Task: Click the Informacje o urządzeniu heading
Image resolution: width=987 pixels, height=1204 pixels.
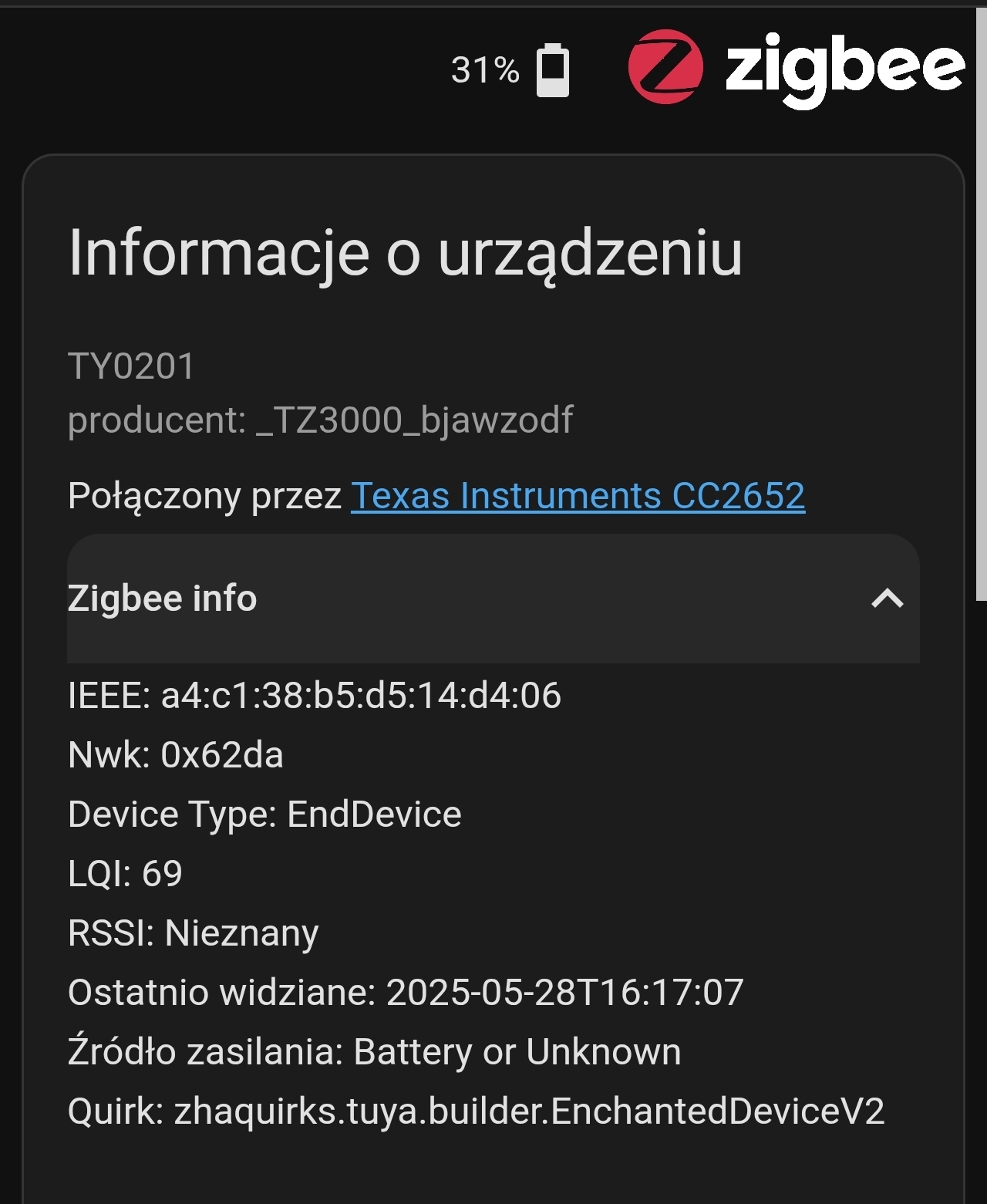Action: pos(405,252)
